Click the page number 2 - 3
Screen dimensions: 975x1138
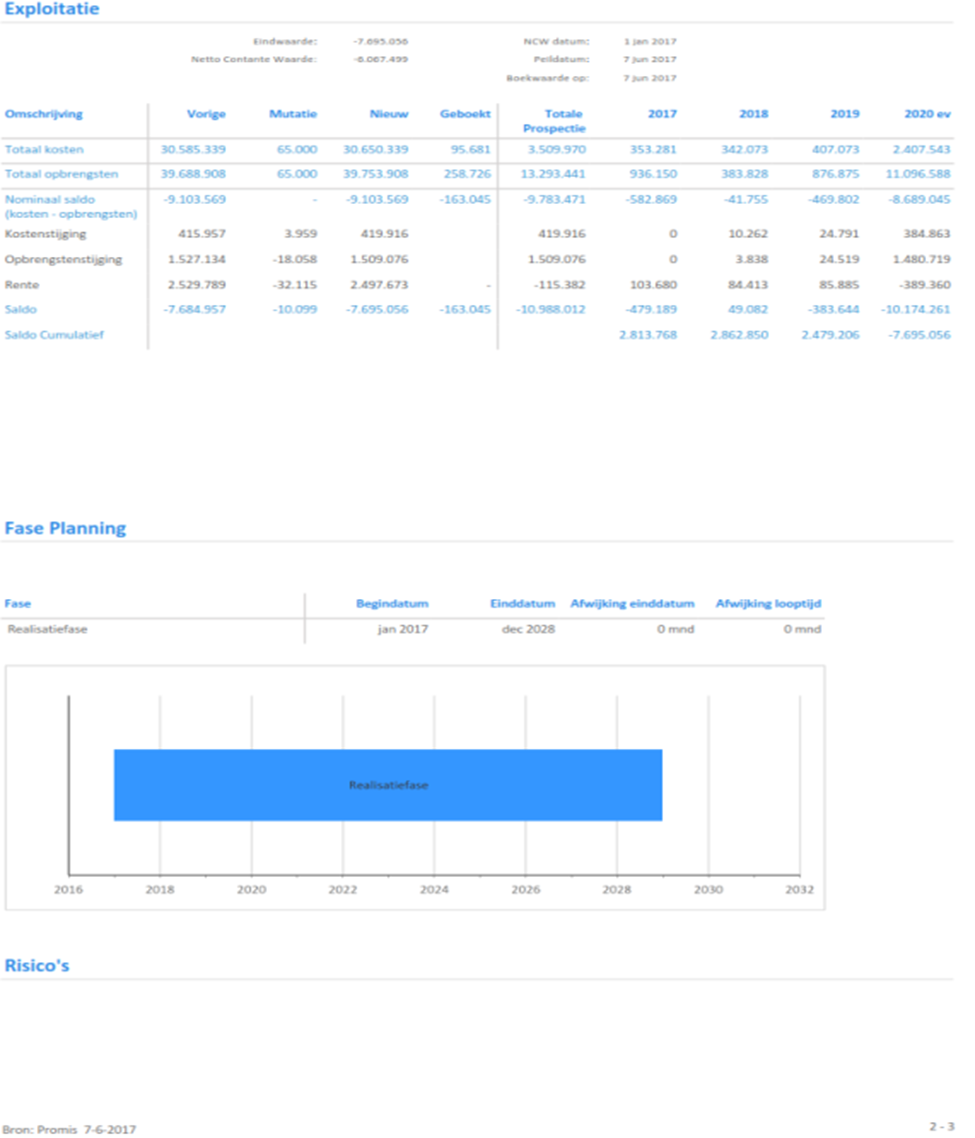pos(942,1126)
